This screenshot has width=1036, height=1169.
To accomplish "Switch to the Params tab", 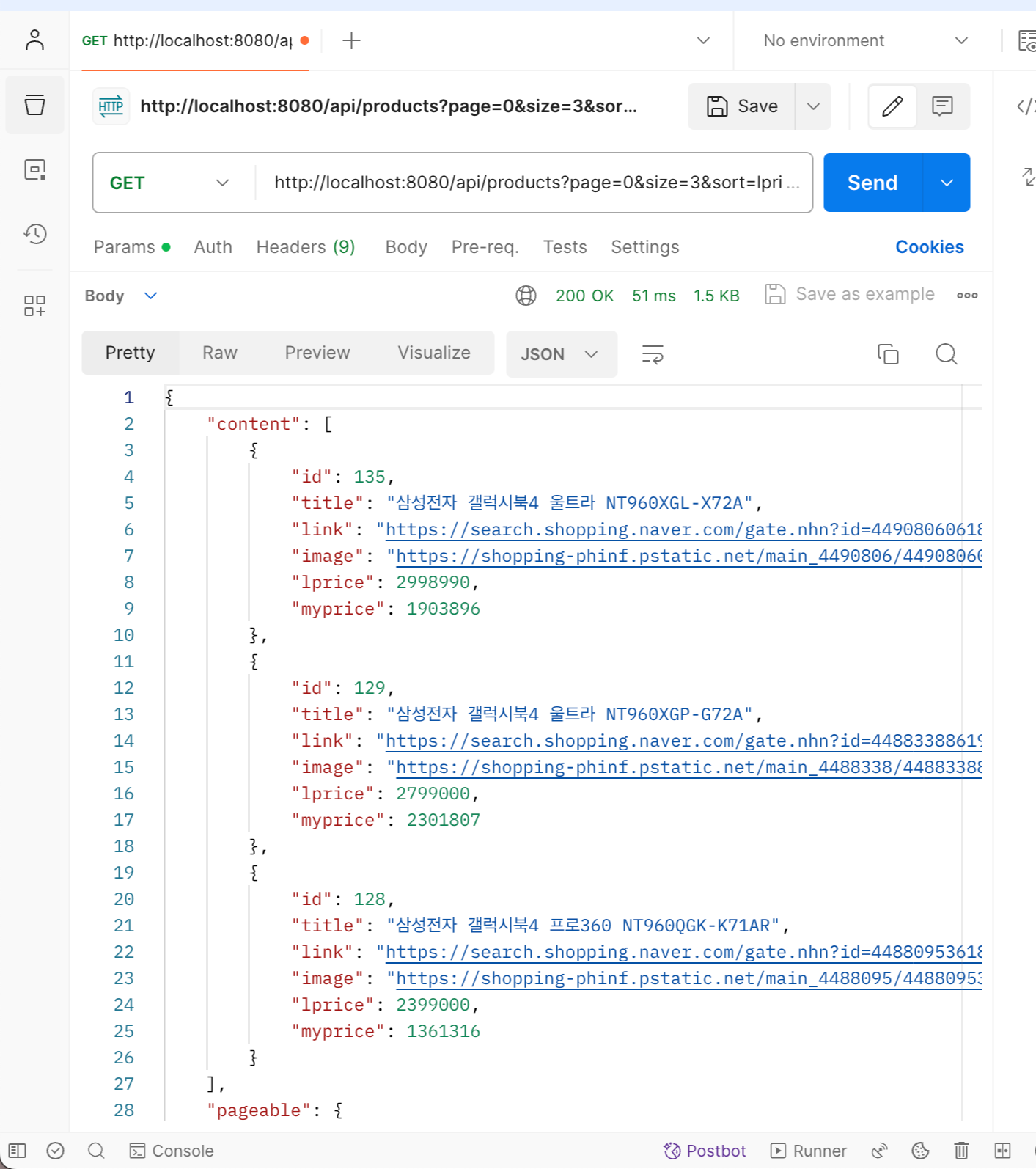I will pos(132,247).
